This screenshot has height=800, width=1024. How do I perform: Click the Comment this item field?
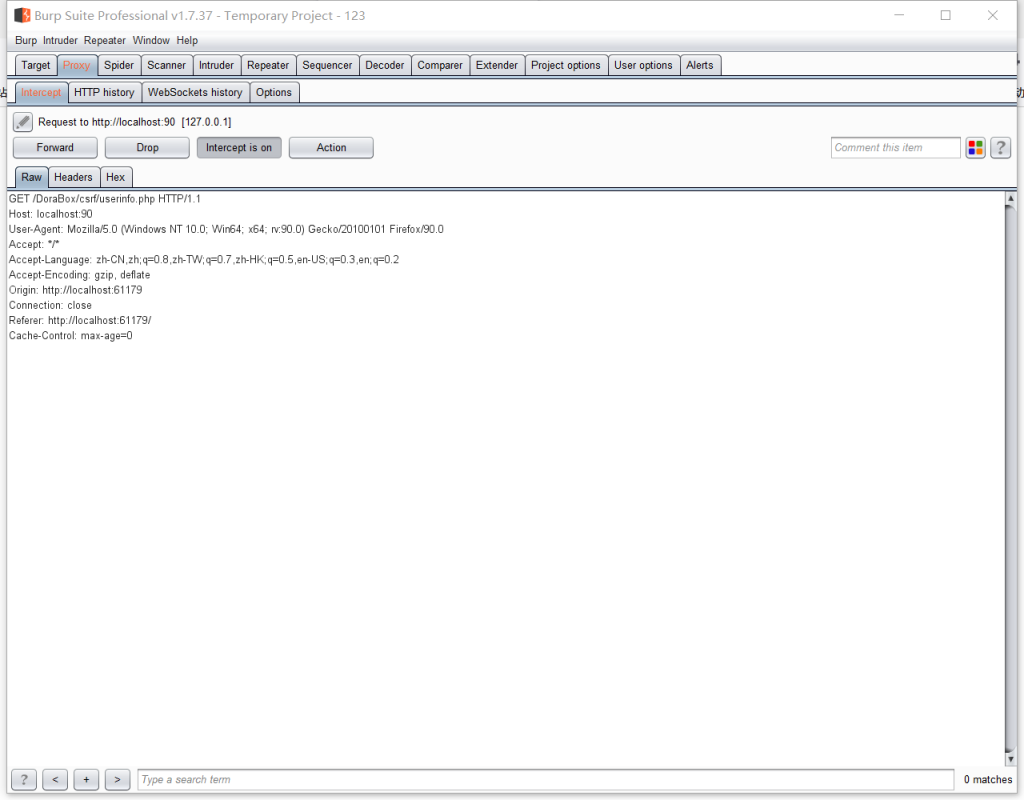[x=895, y=148]
